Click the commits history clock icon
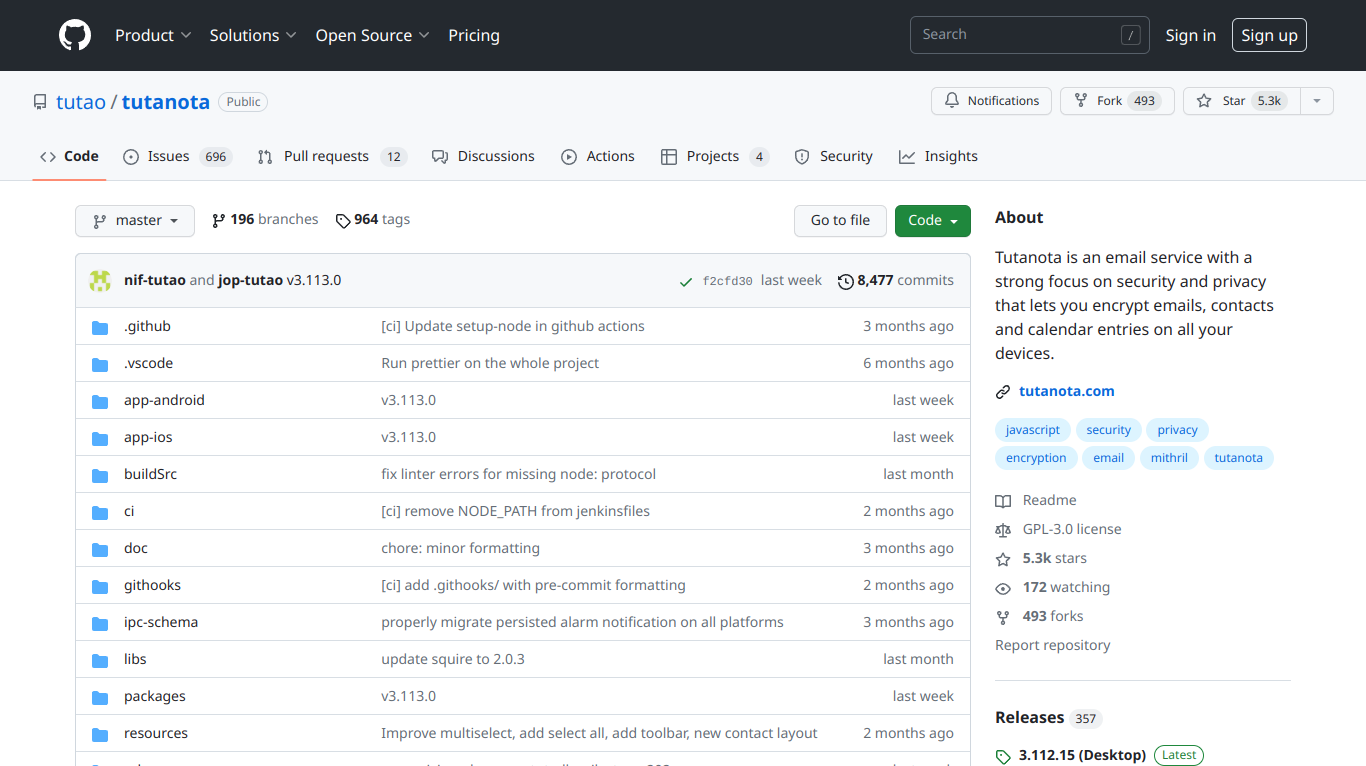Image resolution: width=1366 pixels, height=766 pixels. [846, 282]
